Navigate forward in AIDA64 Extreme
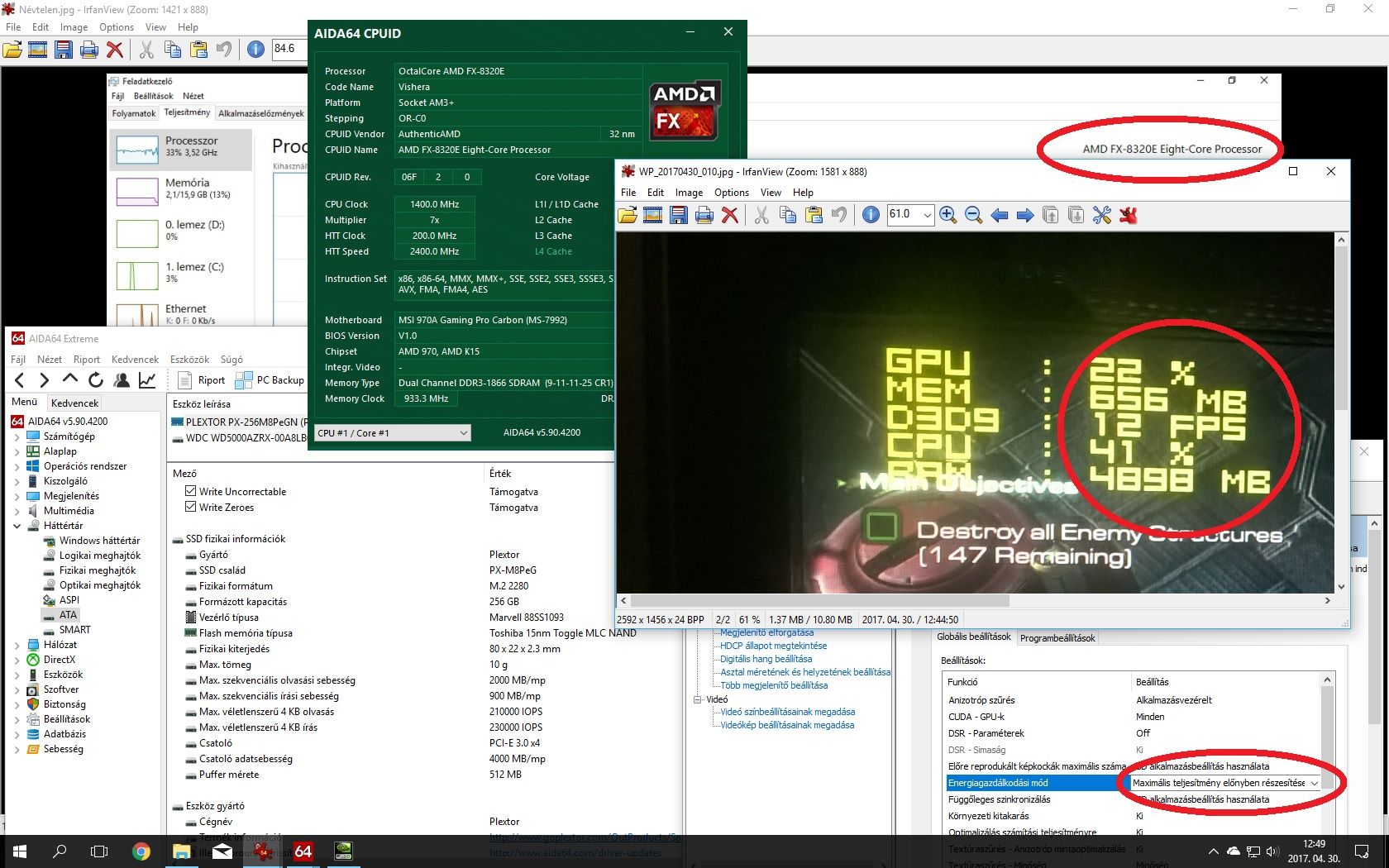 point(45,380)
